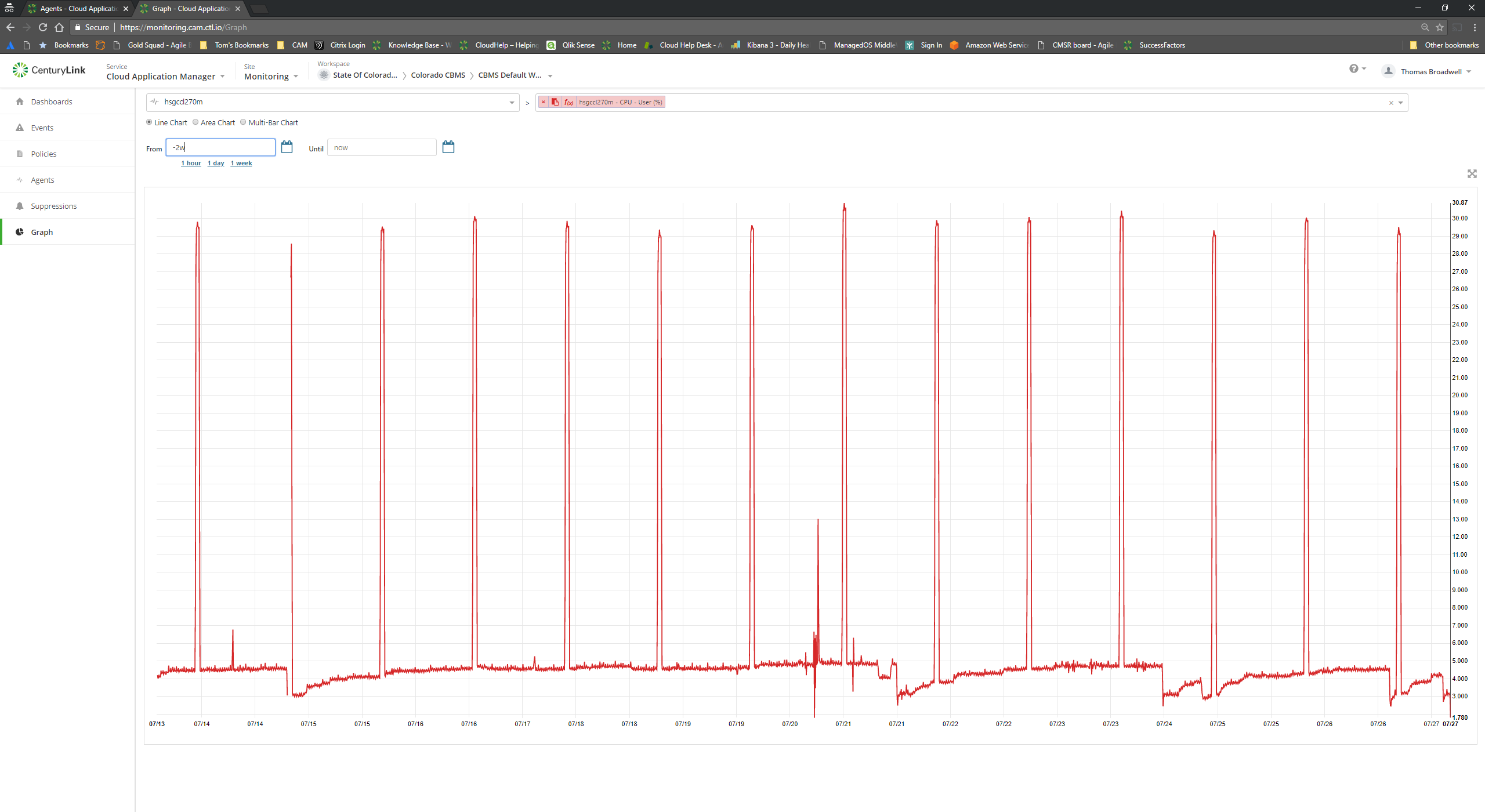Go to the browser home page
This screenshot has width=1485, height=812.
point(59,27)
